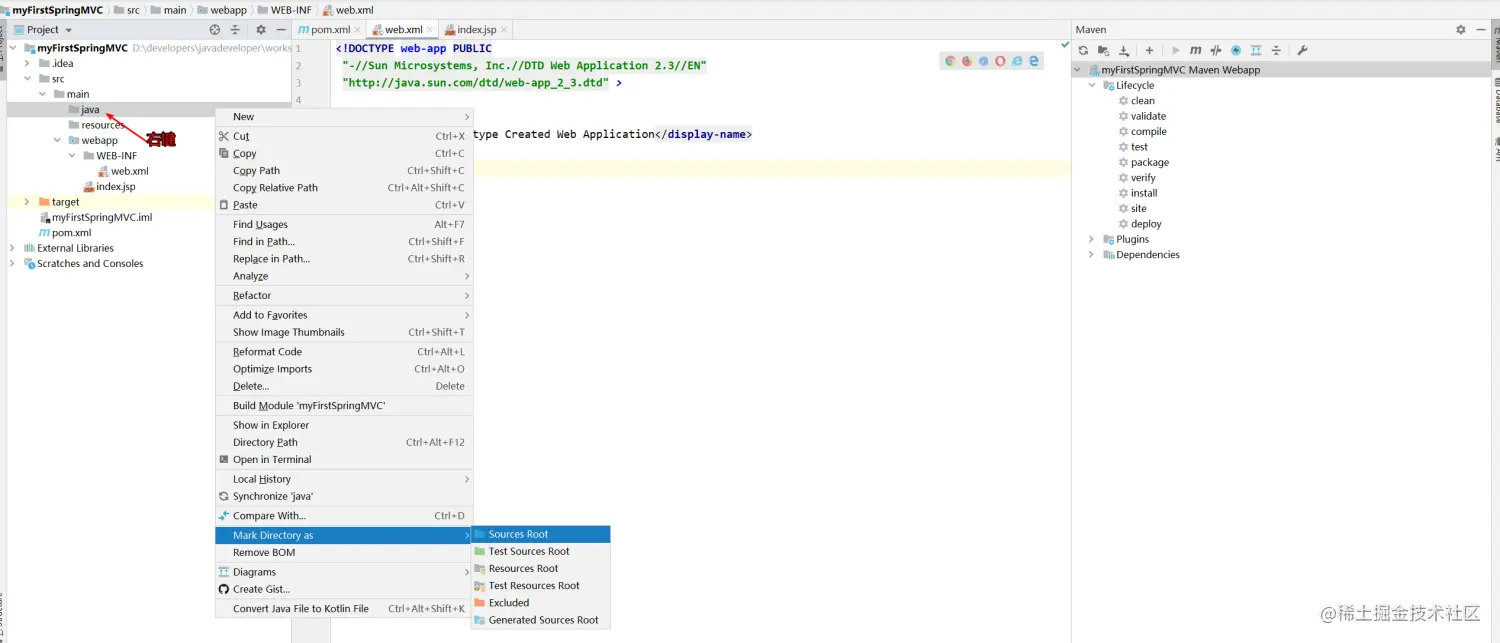
Task: Choose Excluded in Mark Directory submenu
Action: (541, 603)
